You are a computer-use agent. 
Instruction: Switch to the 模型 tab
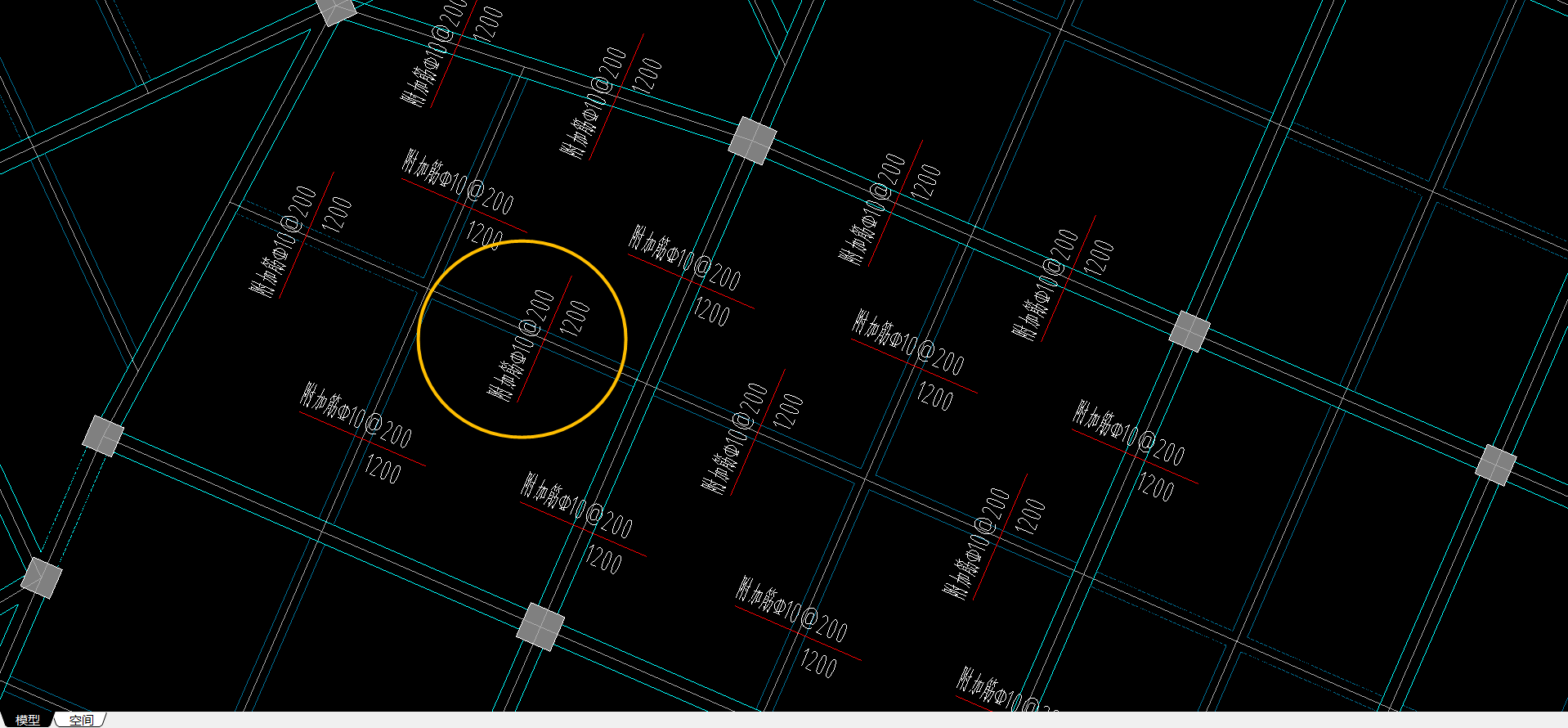pyautogui.click(x=27, y=720)
